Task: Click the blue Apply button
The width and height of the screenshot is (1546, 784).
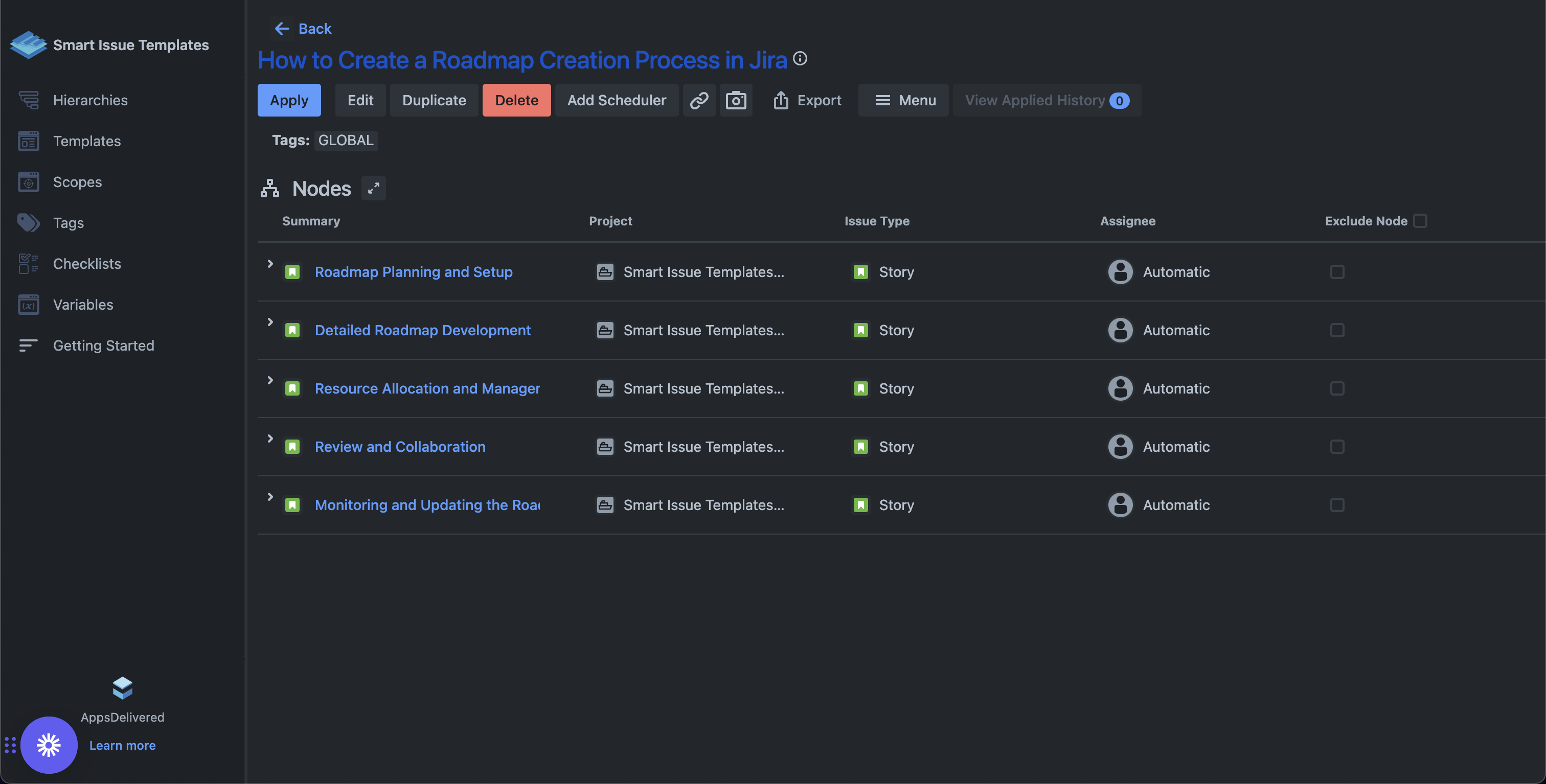Action: (x=289, y=100)
